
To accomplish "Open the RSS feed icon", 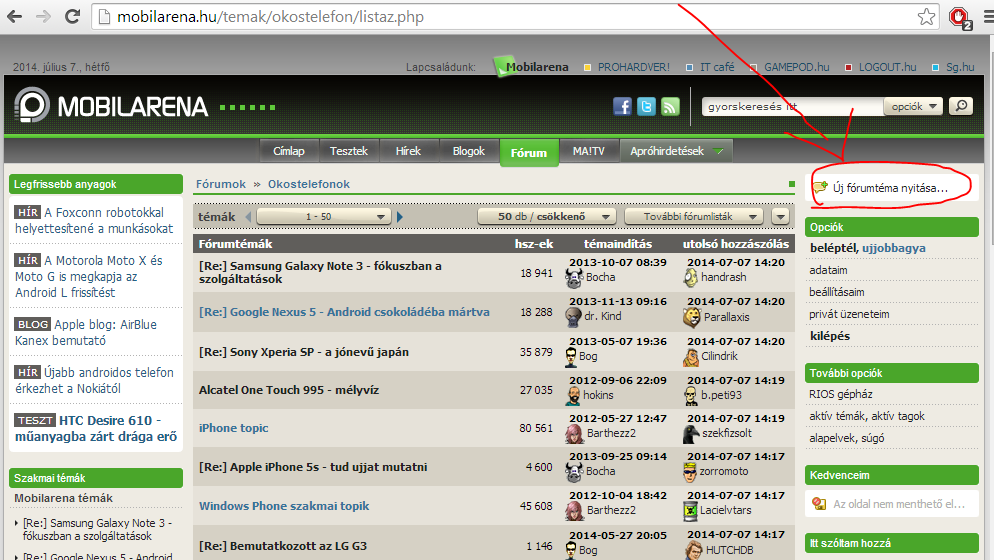I will [x=670, y=106].
